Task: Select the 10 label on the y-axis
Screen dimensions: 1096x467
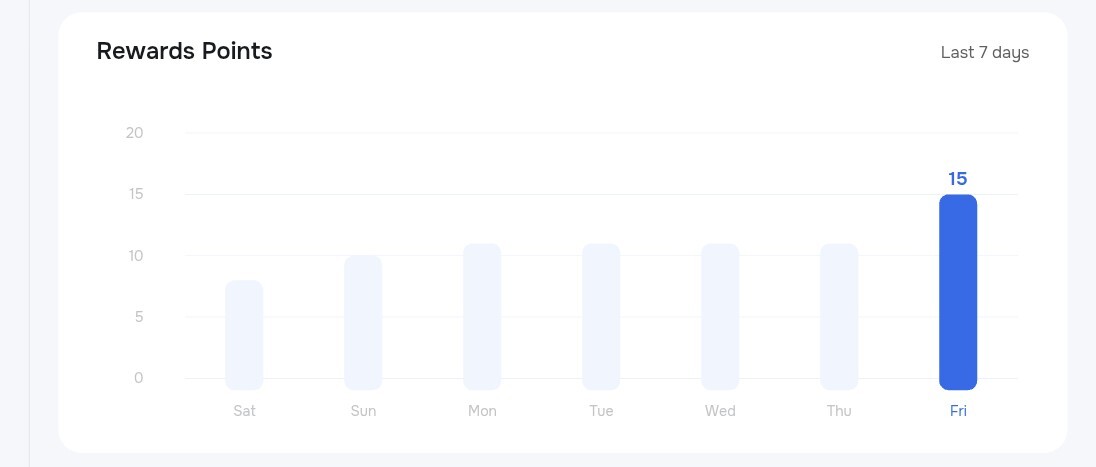Action: click(135, 256)
